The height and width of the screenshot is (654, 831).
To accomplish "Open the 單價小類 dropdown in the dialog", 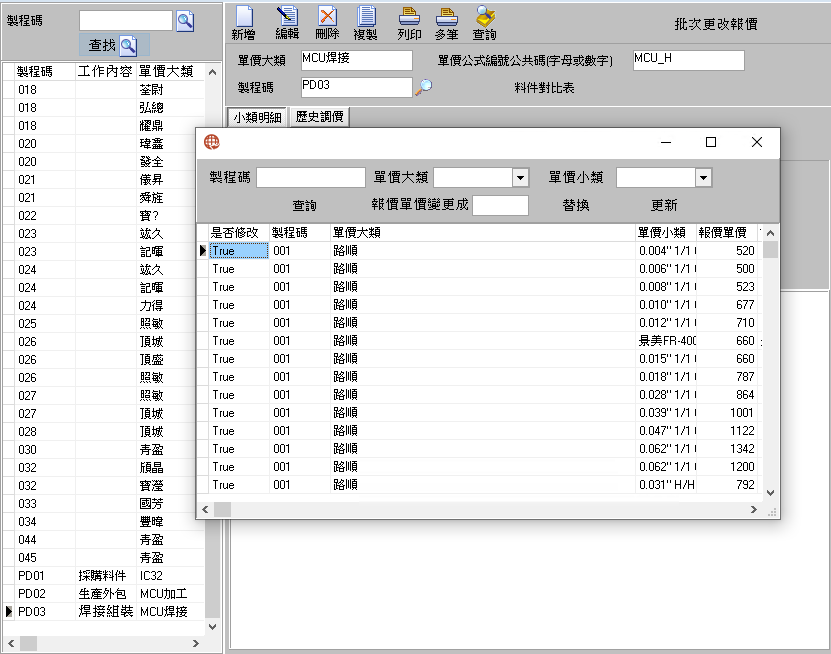I will [x=703, y=178].
